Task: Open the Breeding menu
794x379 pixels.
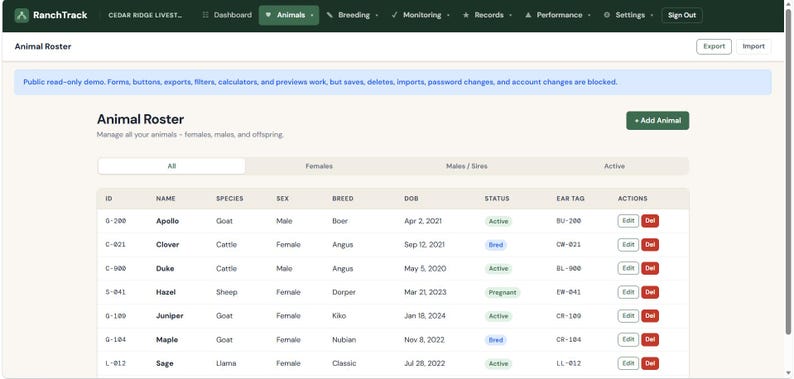Action: [352, 15]
